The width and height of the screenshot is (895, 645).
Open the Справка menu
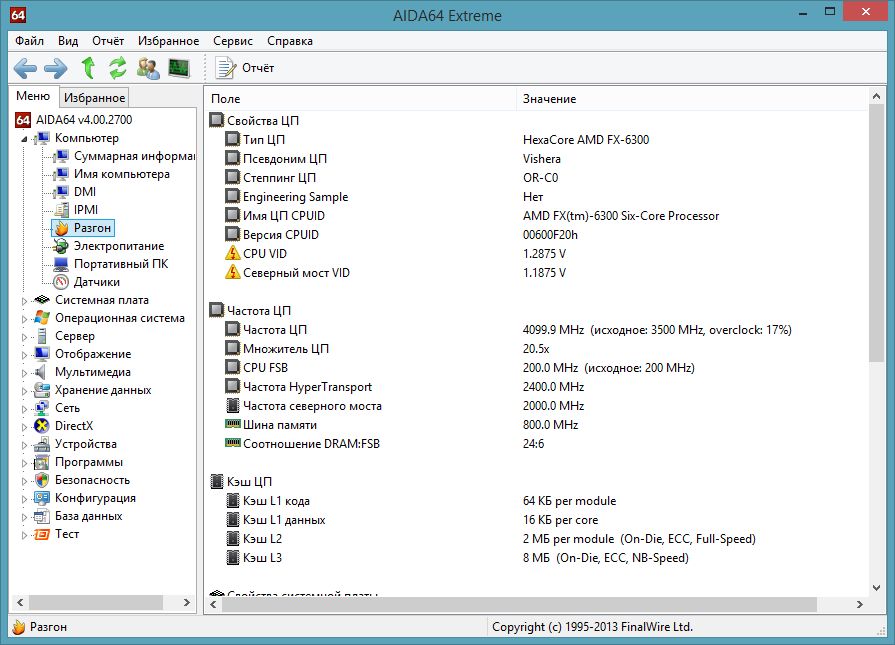[x=290, y=41]
